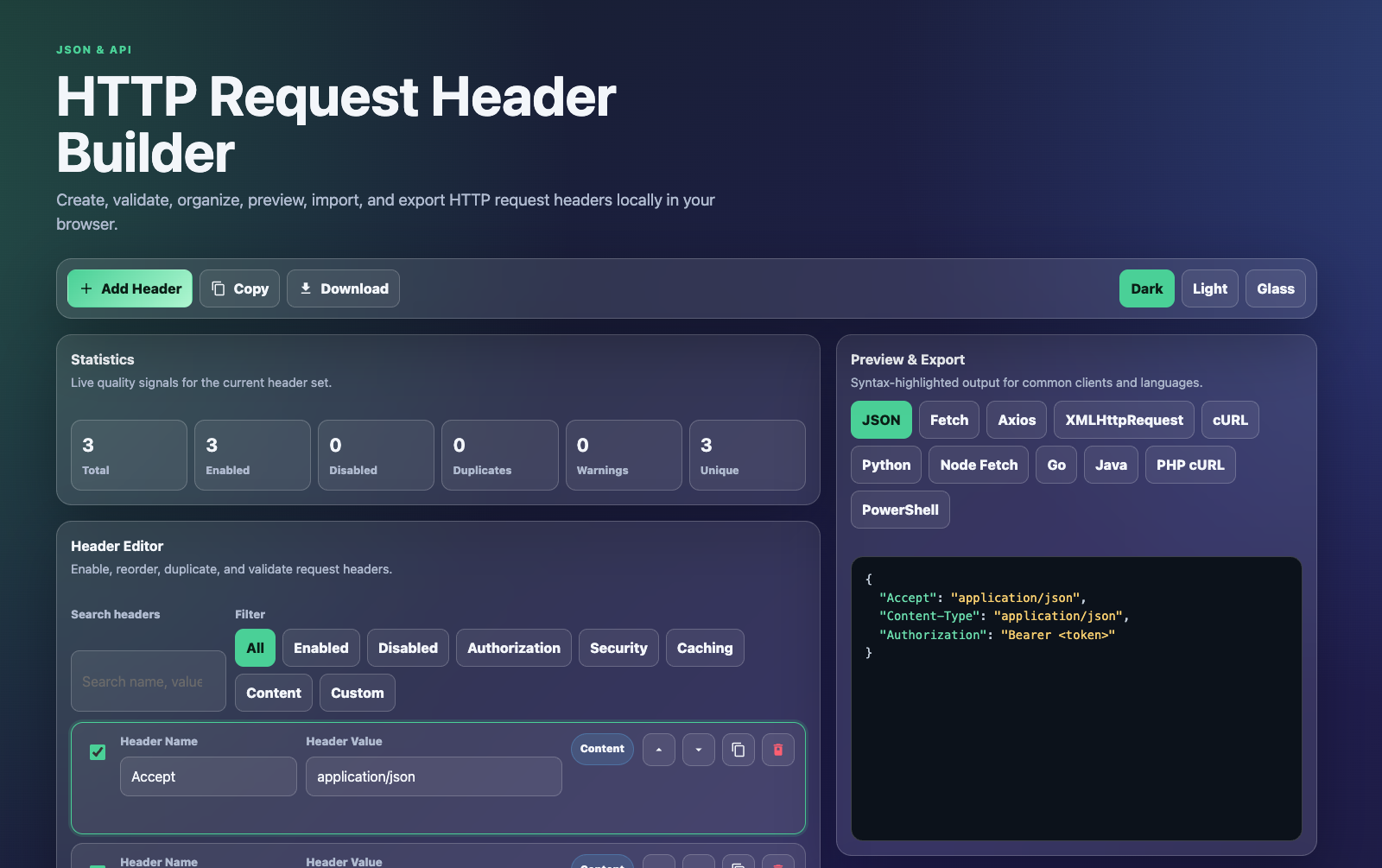The width and height of the screenshot is (1382, 868).
Task: Download the header set
Action: coord(343,288)
